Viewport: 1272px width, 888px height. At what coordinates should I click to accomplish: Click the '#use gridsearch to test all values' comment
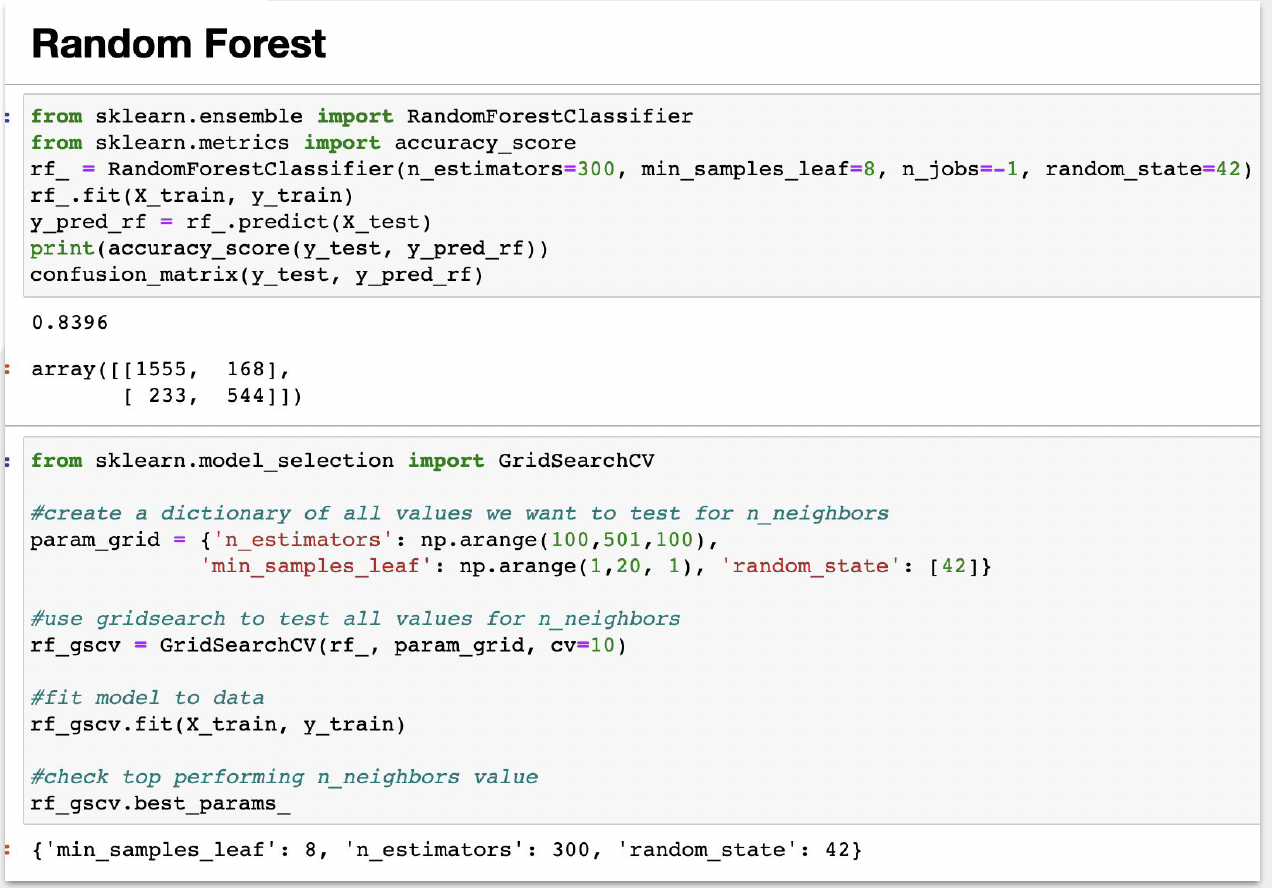click(x=355, y=618)
